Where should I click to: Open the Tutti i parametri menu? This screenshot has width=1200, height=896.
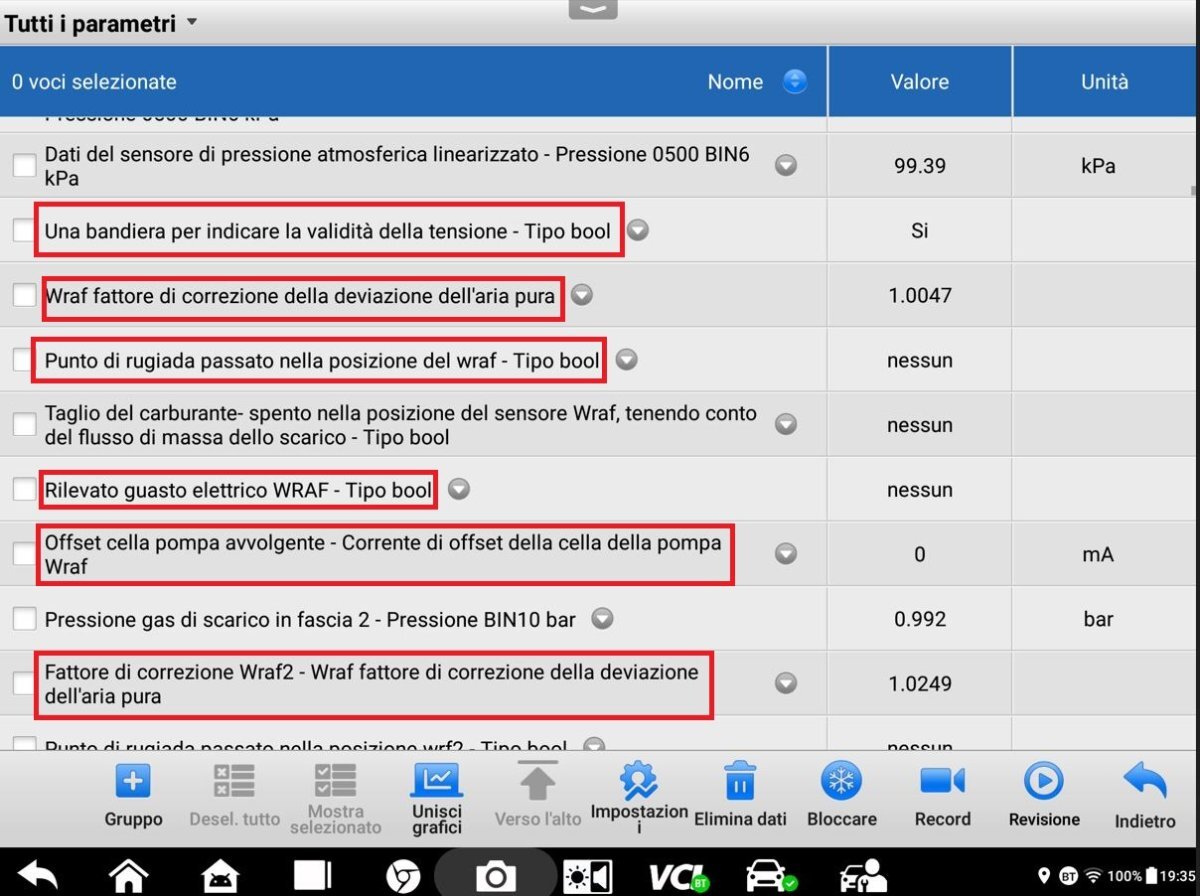pyautogui.click(x=100, y=23)
